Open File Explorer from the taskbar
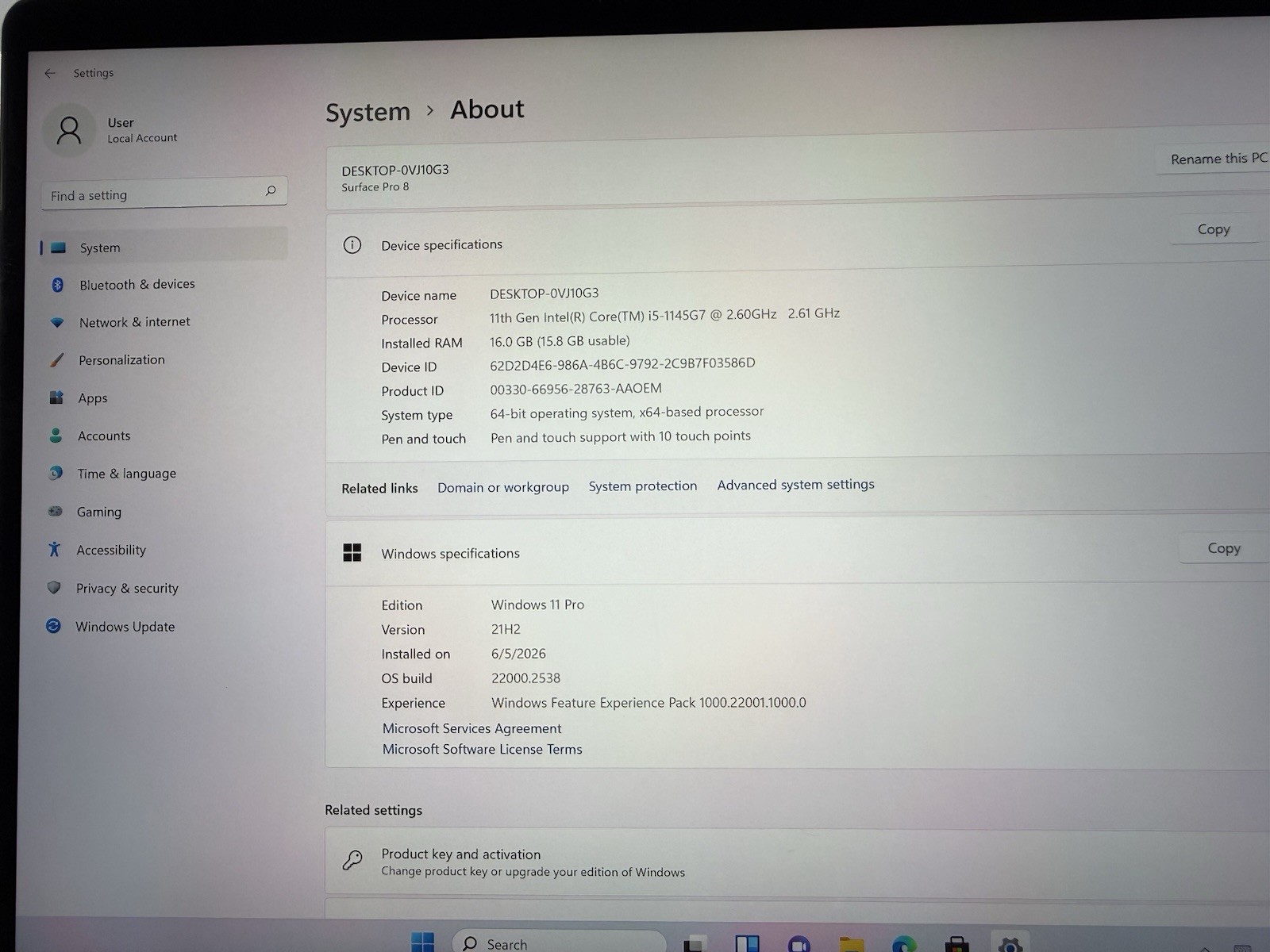The image size is (1270, 952). point(852,944)
